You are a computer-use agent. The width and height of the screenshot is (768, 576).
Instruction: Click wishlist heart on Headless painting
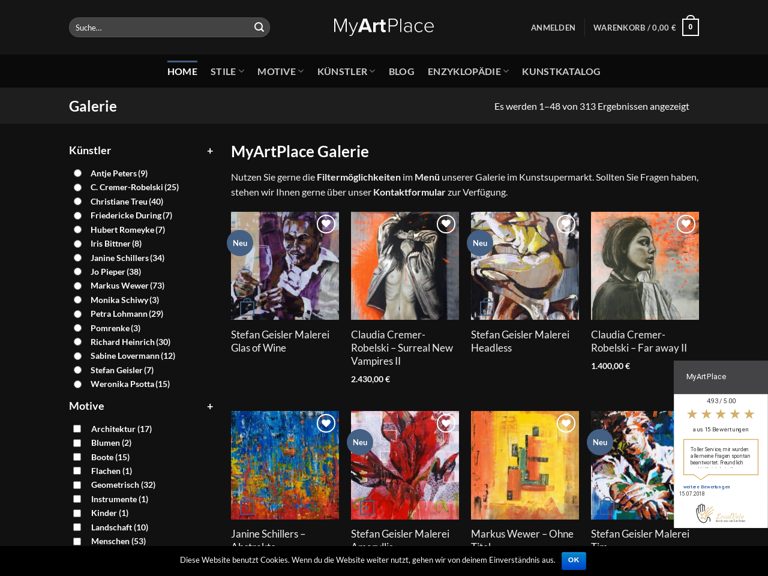coord(566,224)
